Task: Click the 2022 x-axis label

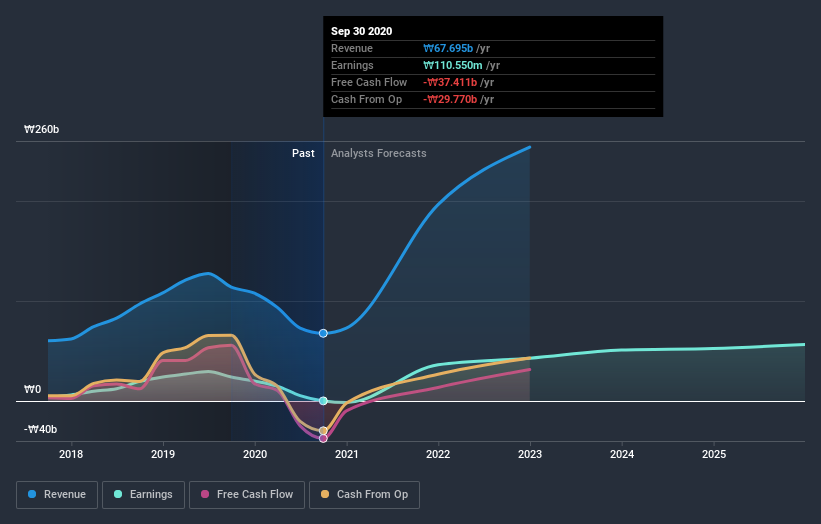Action: pyautogui.click(x=438, y=454)
